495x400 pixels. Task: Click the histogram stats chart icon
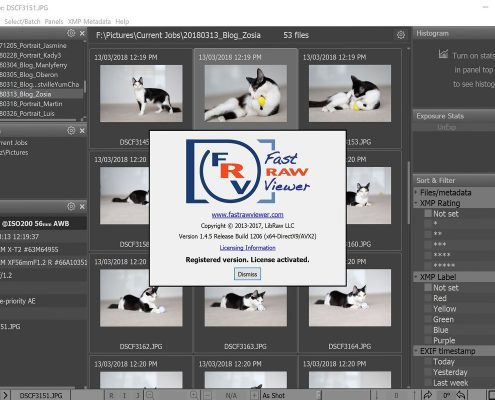pos(443,54)
